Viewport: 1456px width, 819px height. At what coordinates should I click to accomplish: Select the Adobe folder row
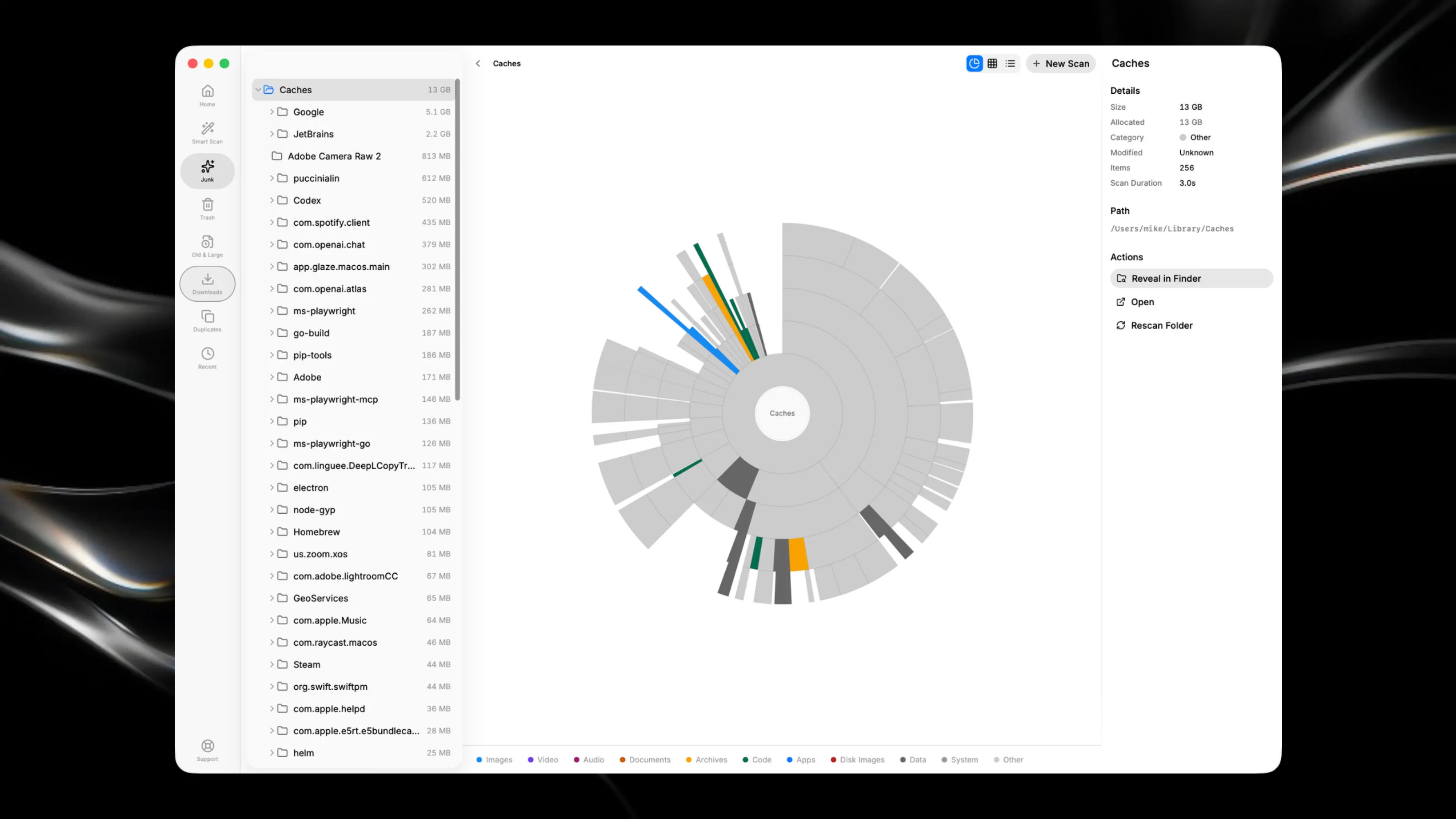(x=354, y=377)
